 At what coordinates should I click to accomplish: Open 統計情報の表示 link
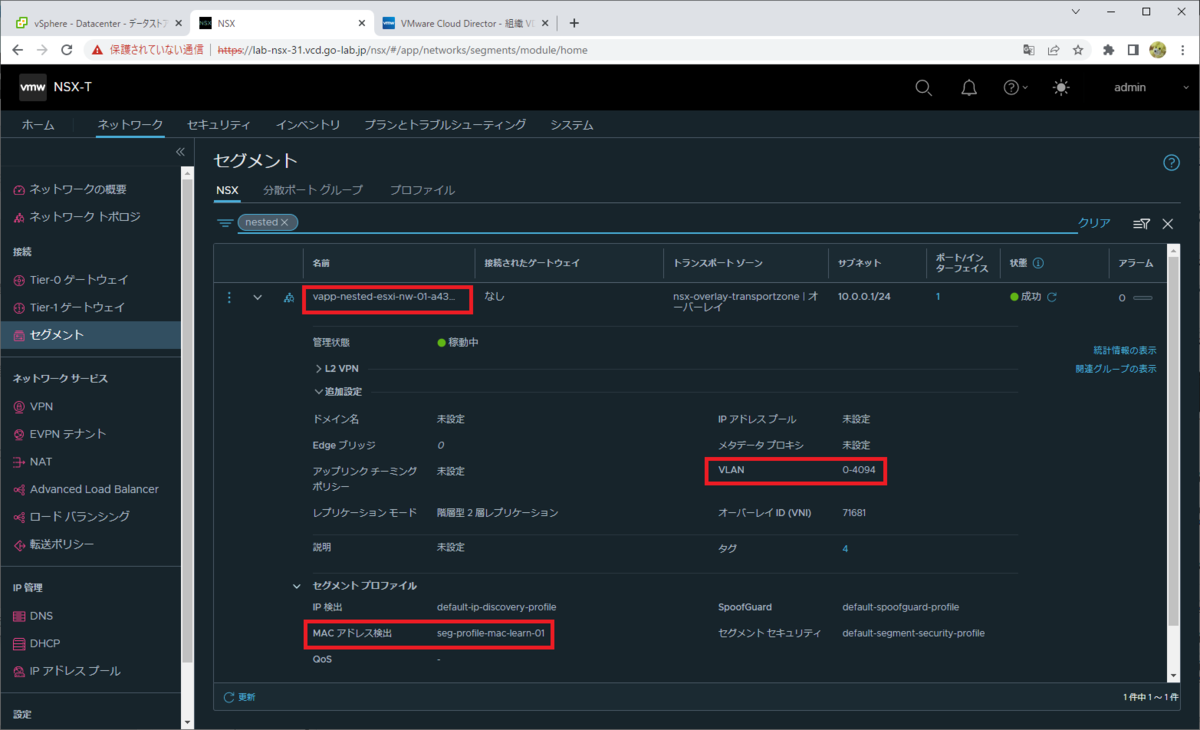point(1125,350)
